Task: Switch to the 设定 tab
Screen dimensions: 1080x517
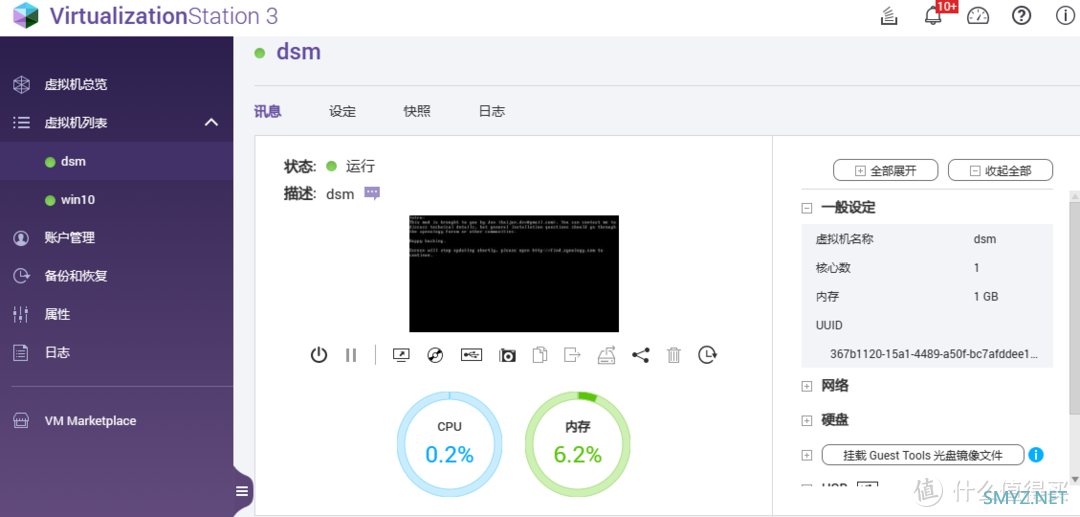Action: (342, 112)
